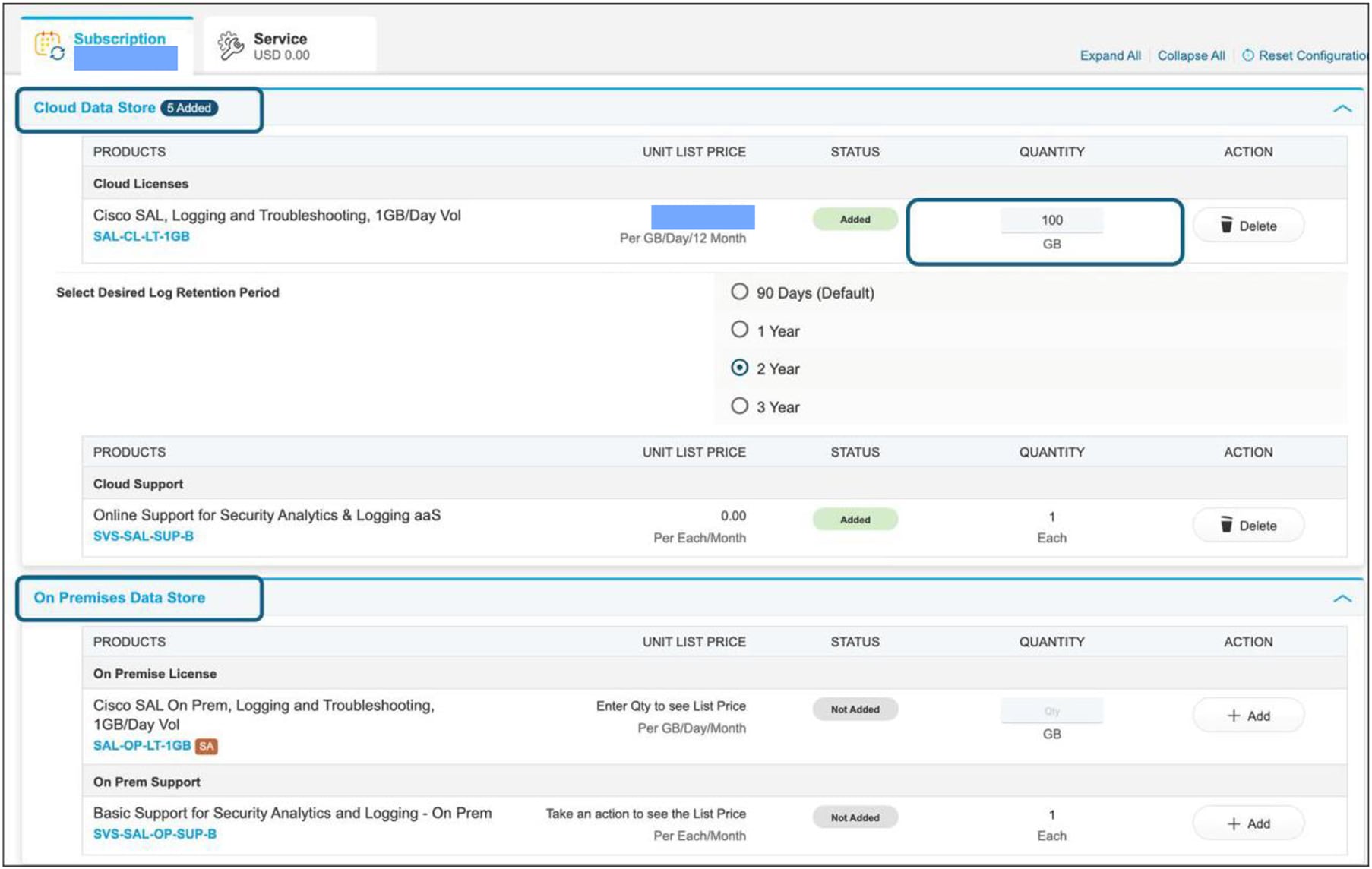Click the plus icon to add SAL-OP-LT-1GB
Viewport: 1372px width, 869px height.
tap(1234, 715)
